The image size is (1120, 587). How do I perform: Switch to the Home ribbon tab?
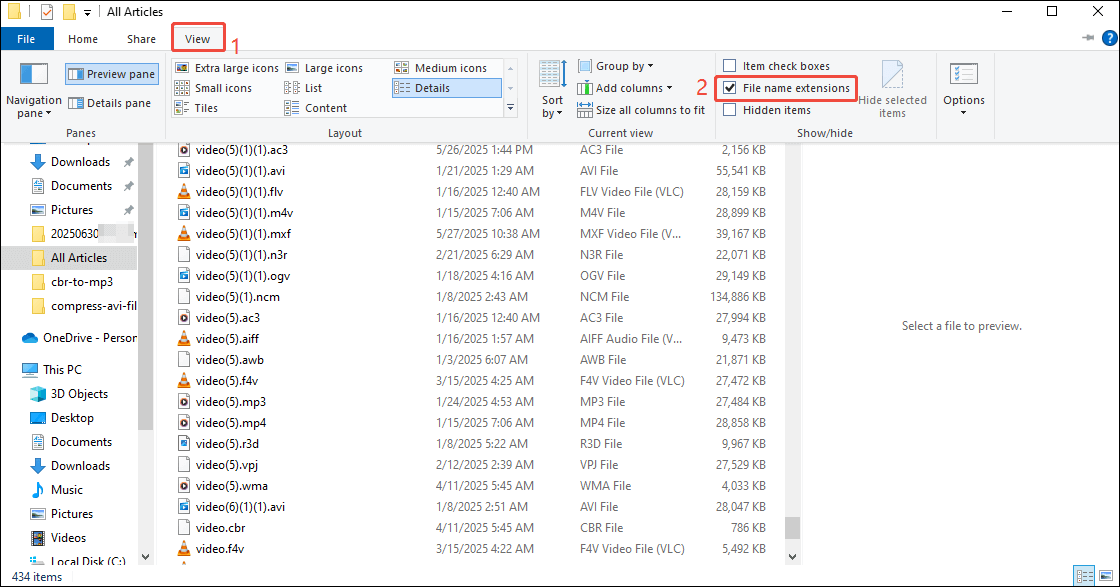(83, 39)
